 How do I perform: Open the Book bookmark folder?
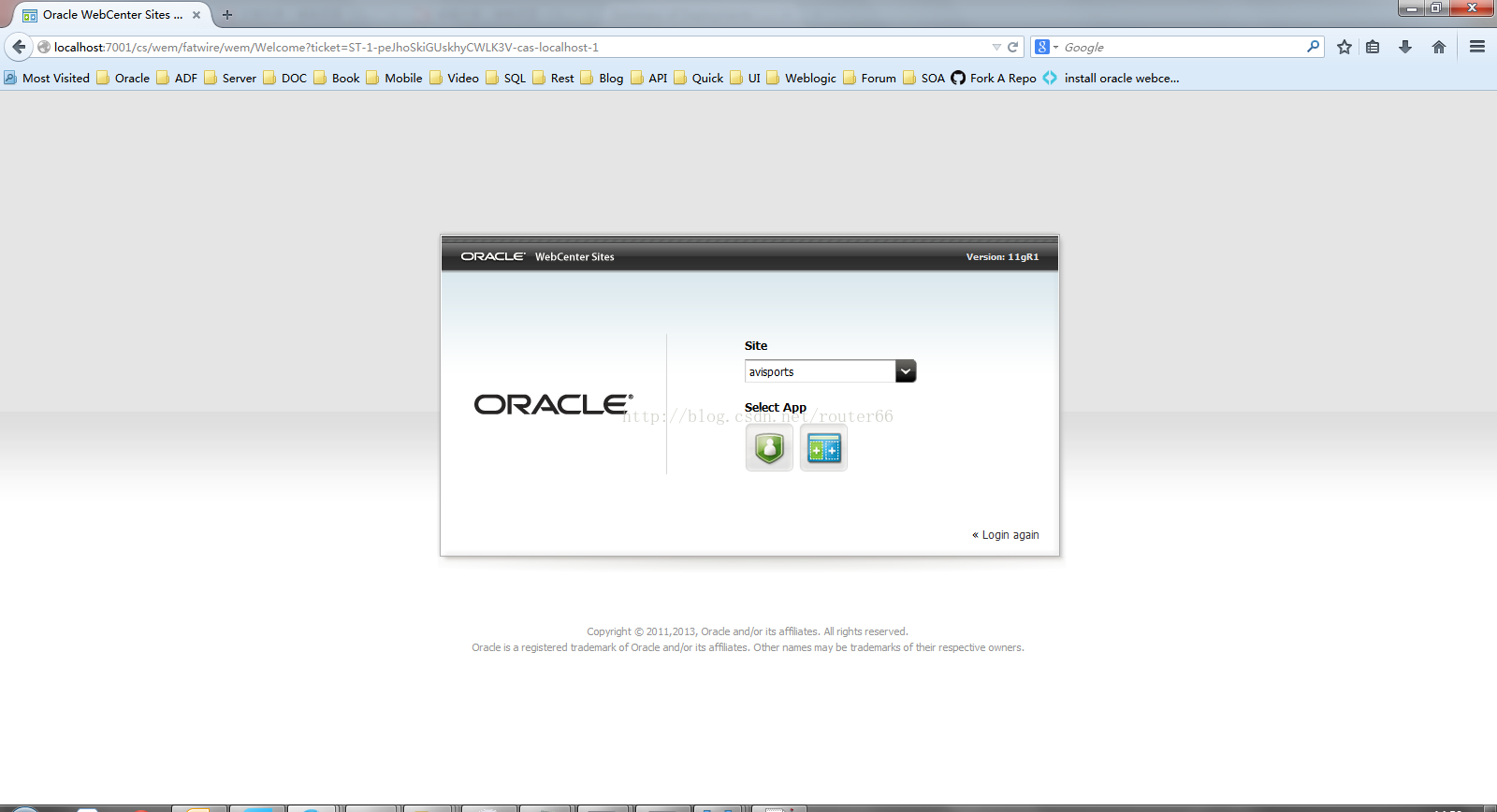[337, 78]
